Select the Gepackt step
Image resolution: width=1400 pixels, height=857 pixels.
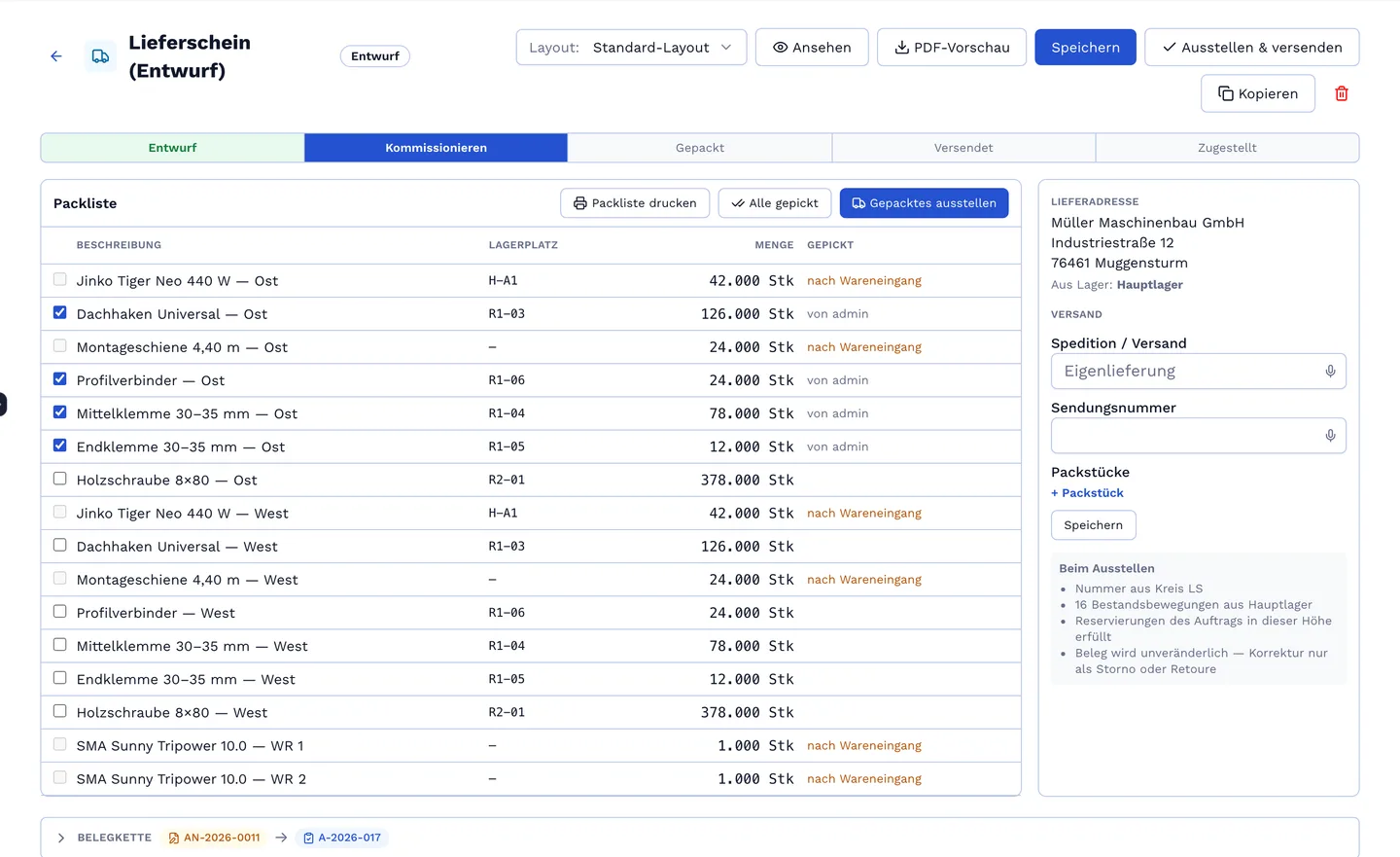[x=700, y=148]
